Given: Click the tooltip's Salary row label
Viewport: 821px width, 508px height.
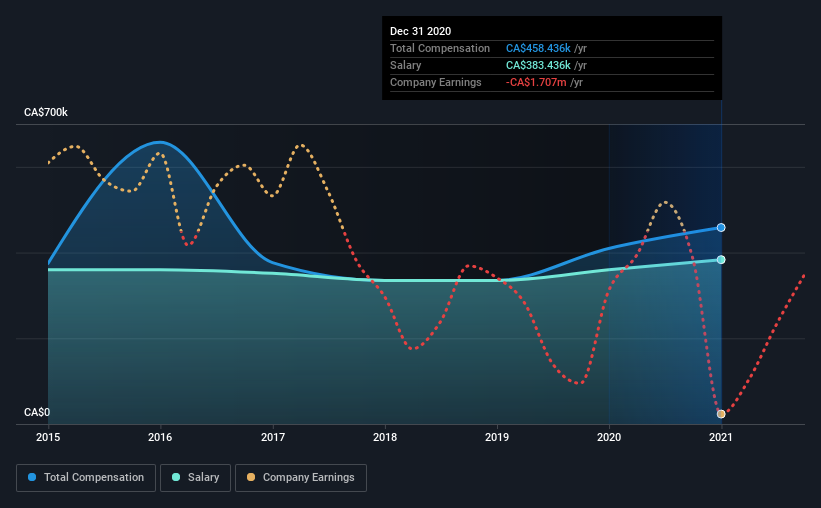Looking at the screenshot, I should click(406, 65).
